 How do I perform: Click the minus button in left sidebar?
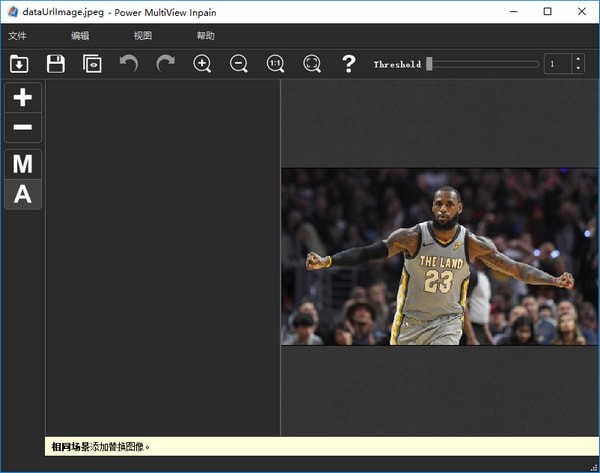(x=23, y=128)
